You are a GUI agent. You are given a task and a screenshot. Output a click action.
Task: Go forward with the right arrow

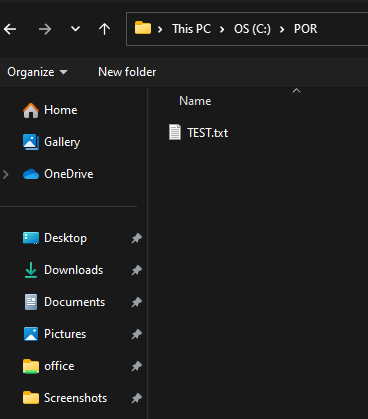tap(45, 29)
